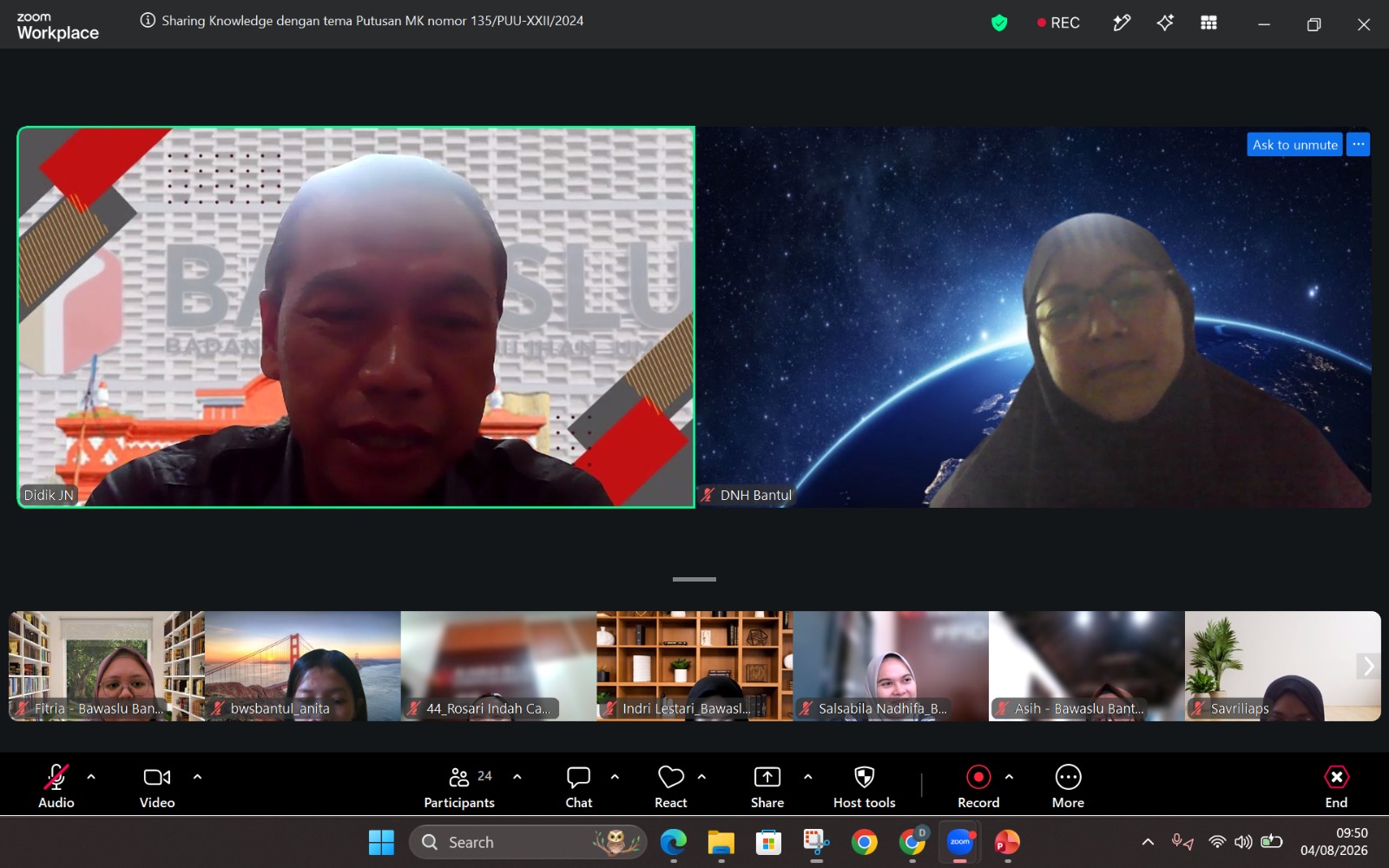Select Indri Lestari_Bawasl thumbnail
This screenshot has height=868, width=1389.
pos(694,666)
